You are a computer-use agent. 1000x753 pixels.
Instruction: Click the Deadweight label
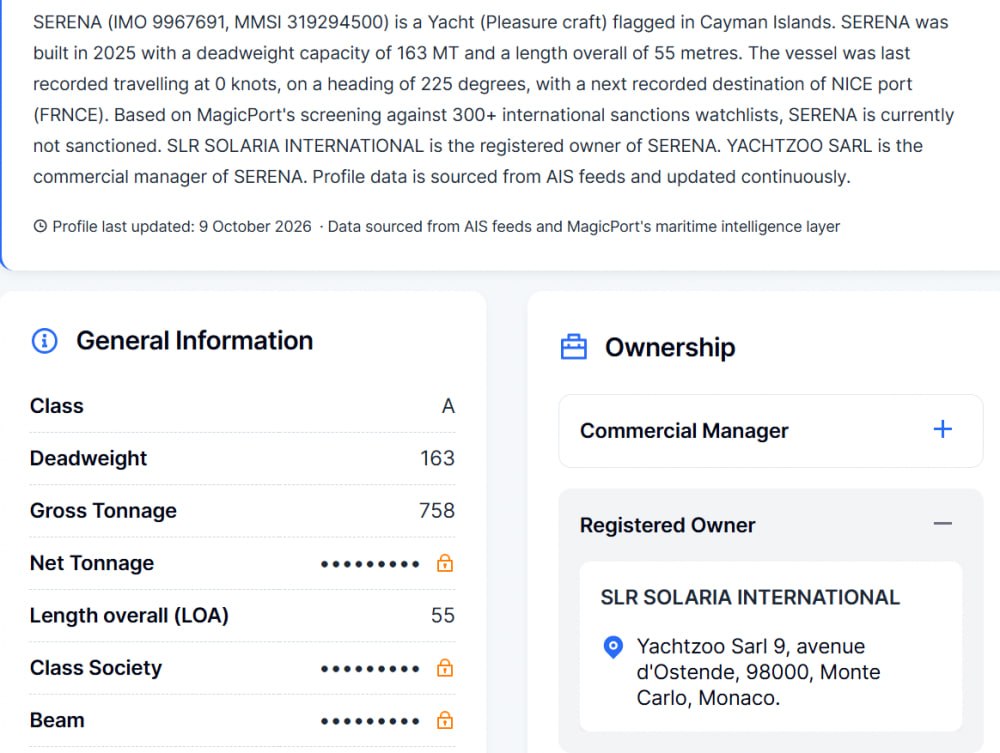(x=89, y=458)
